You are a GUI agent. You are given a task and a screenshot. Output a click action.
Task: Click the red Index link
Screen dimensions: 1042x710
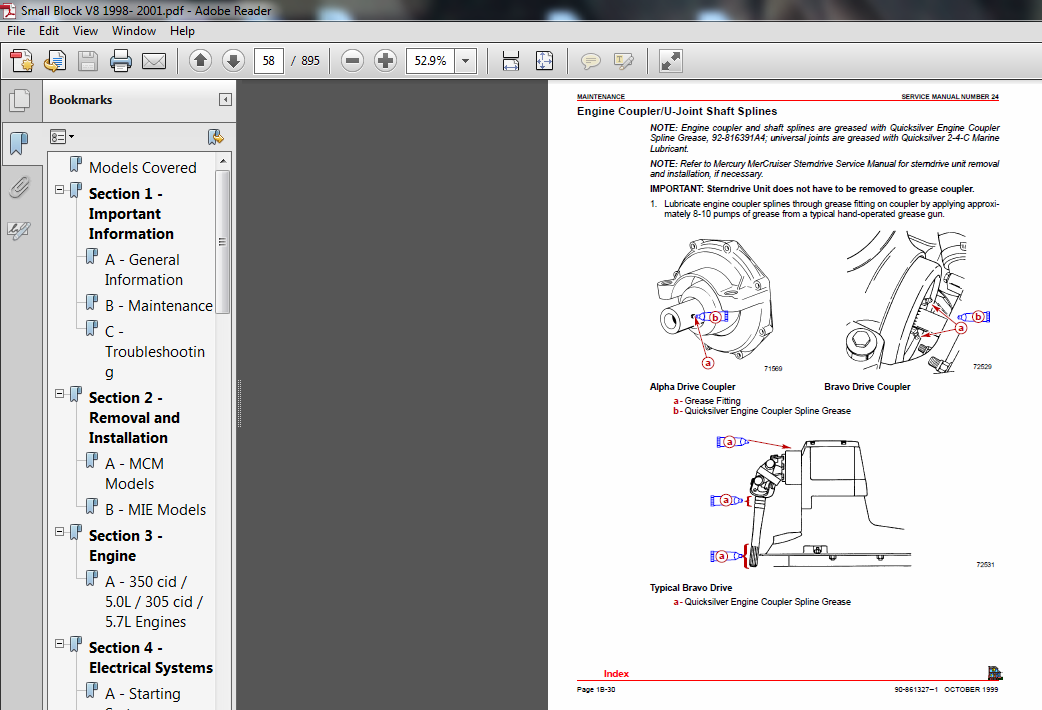coord(616,673)
